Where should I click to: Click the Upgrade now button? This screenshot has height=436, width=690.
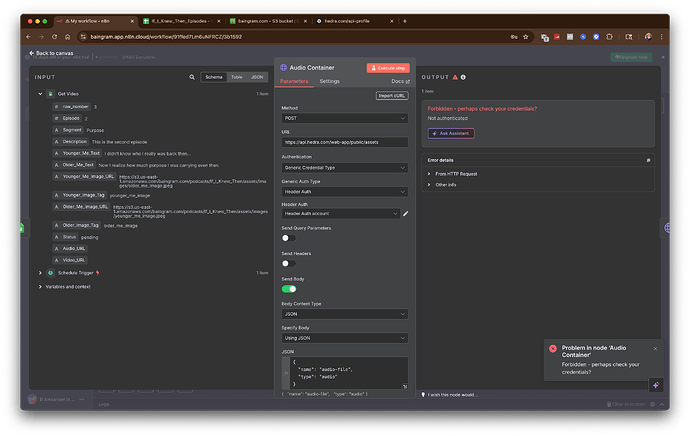631,57
